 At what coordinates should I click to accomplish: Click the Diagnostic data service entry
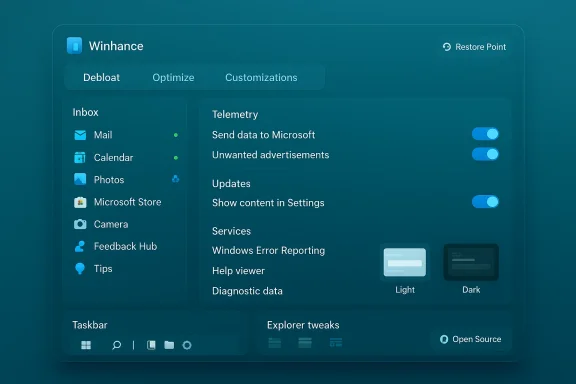tap(247, 291)
